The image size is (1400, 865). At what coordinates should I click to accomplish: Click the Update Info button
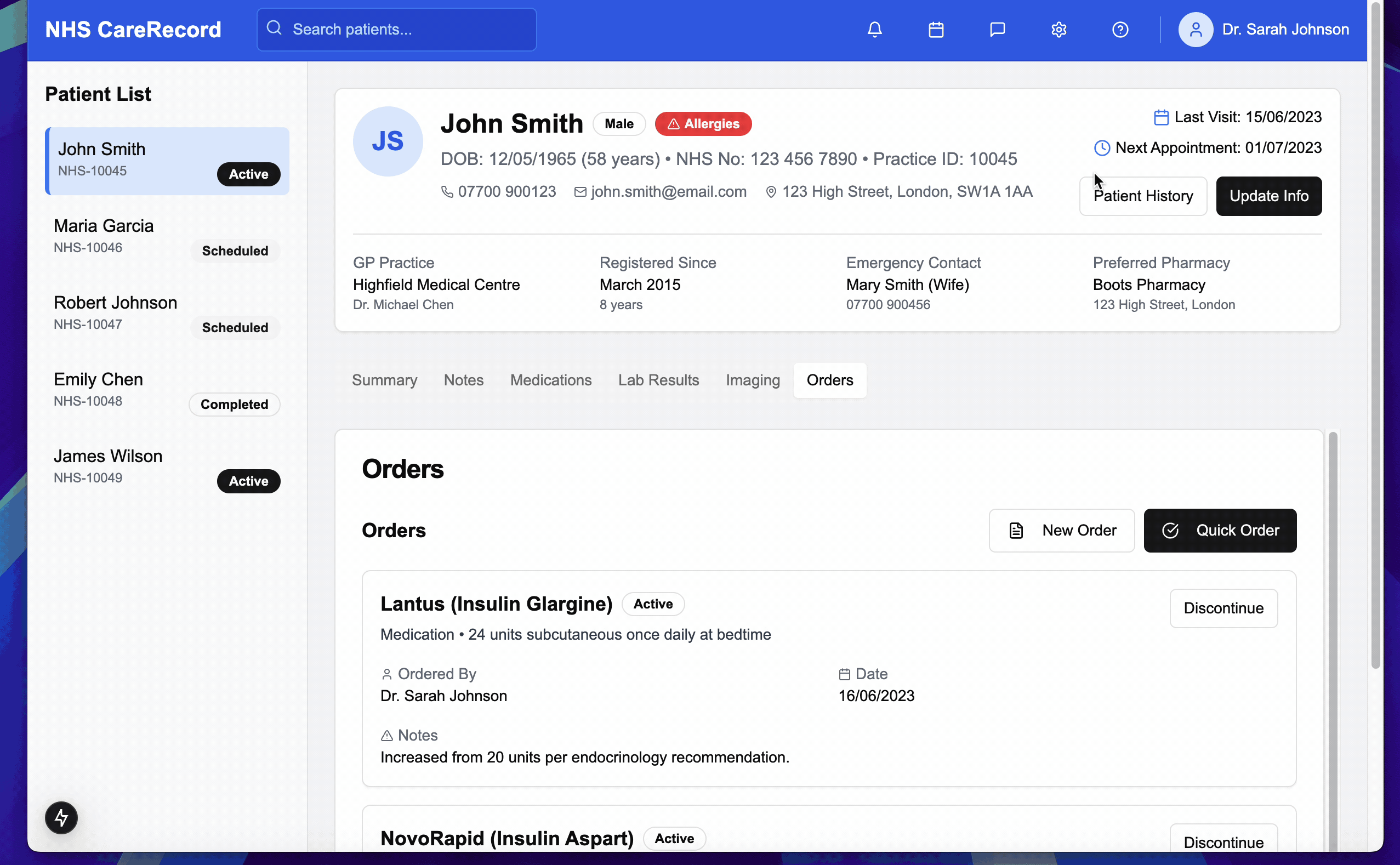pyautogui.click(x=1268, y=196)
